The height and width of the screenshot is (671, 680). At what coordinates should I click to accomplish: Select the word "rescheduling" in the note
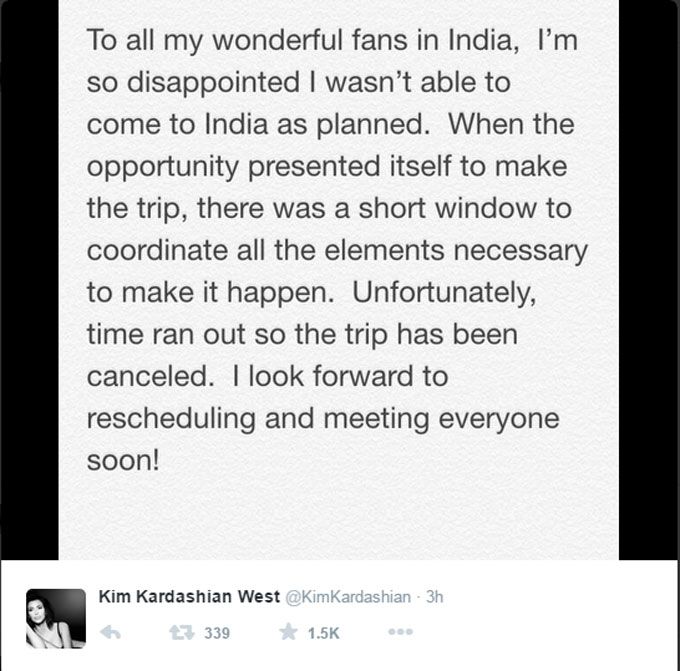tap(171, 420)
